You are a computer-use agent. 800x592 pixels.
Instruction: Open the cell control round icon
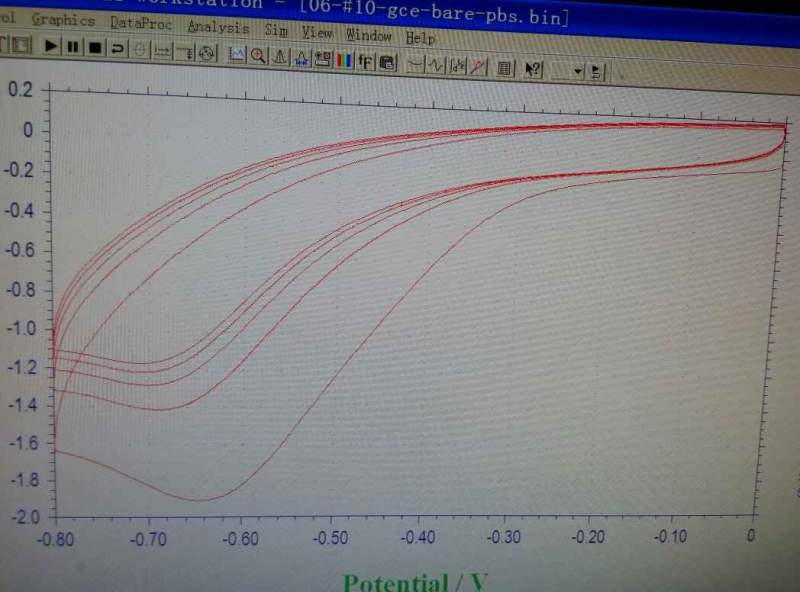click(207, 53)
